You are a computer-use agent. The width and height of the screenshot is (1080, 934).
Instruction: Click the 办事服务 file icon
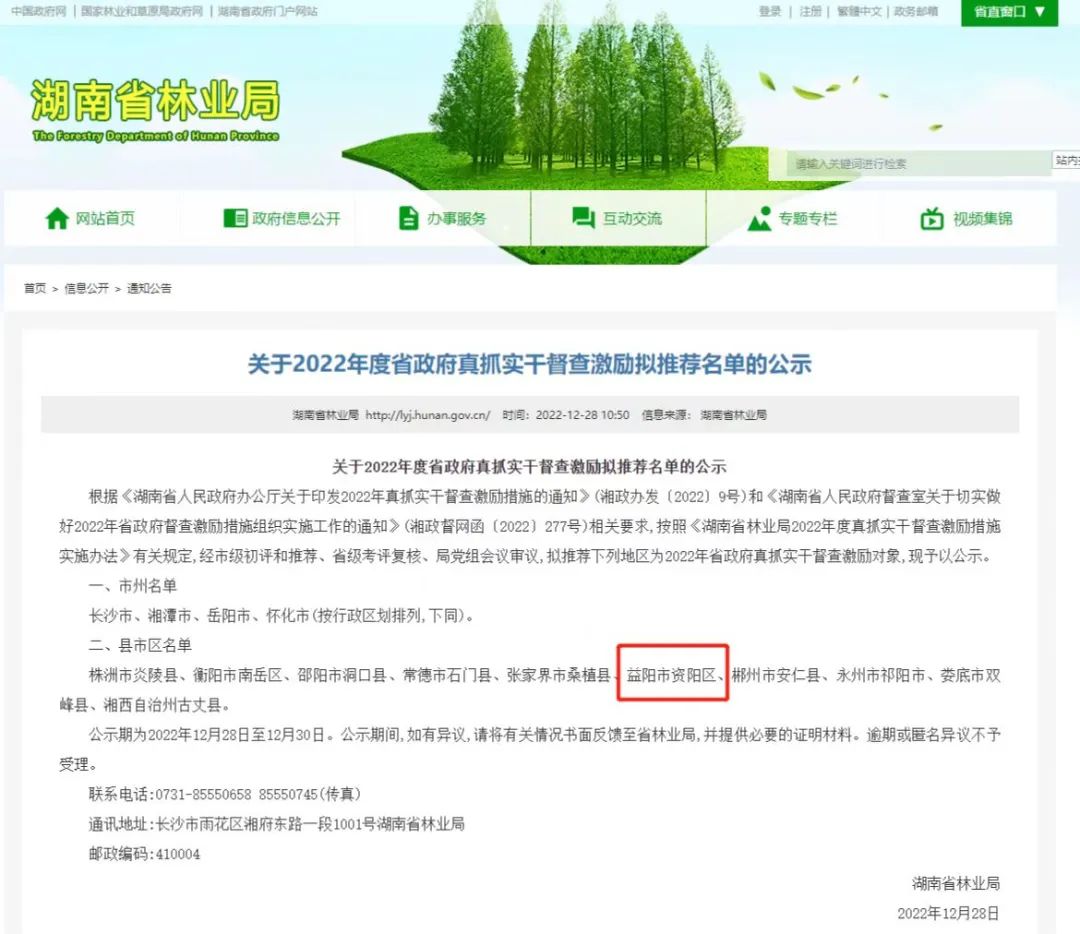[408, 218]
